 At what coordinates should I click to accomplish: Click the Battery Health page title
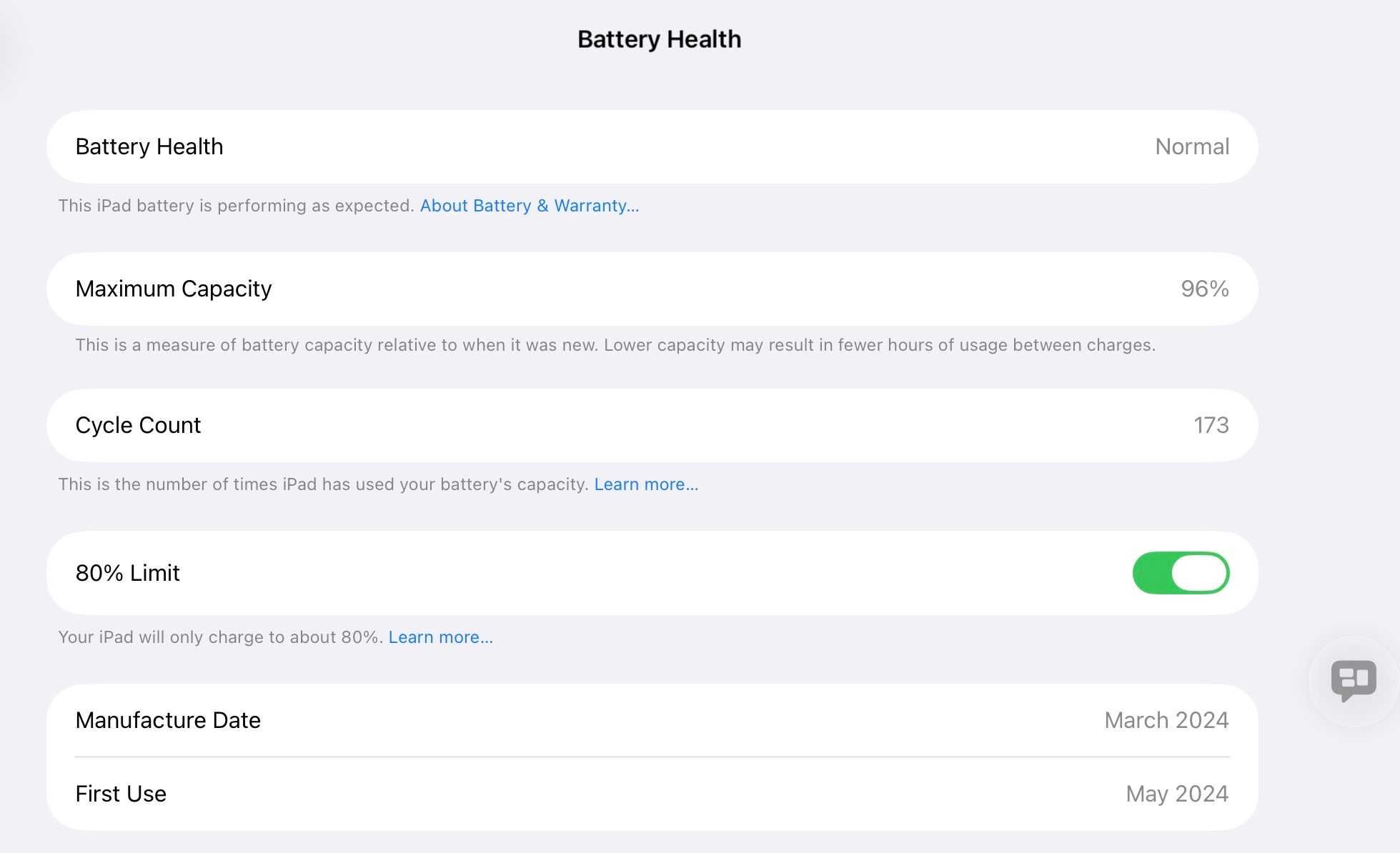659,39
